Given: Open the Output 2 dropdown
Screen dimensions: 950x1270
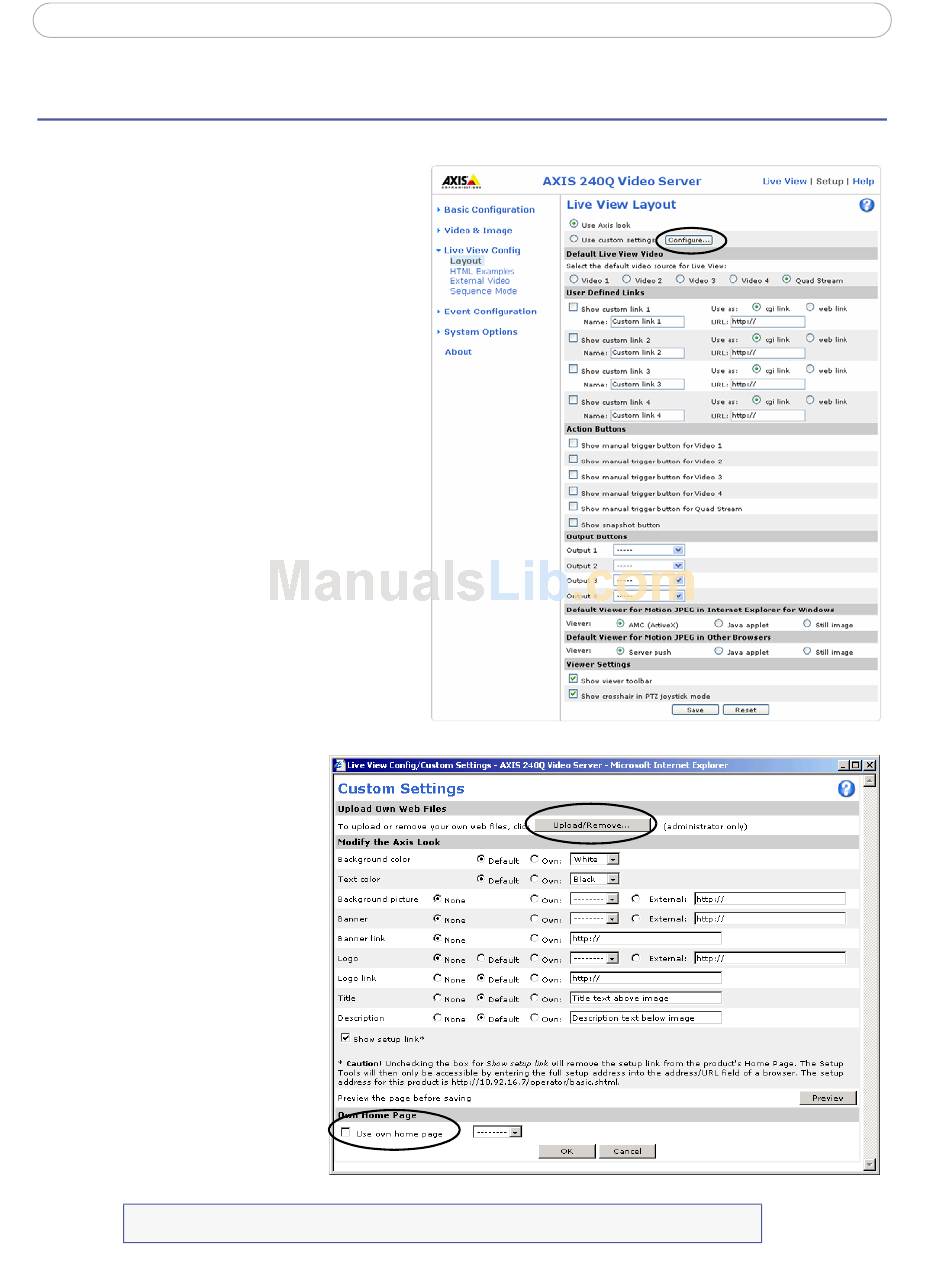Looking at the screenshot, I should tap(648, 566).
